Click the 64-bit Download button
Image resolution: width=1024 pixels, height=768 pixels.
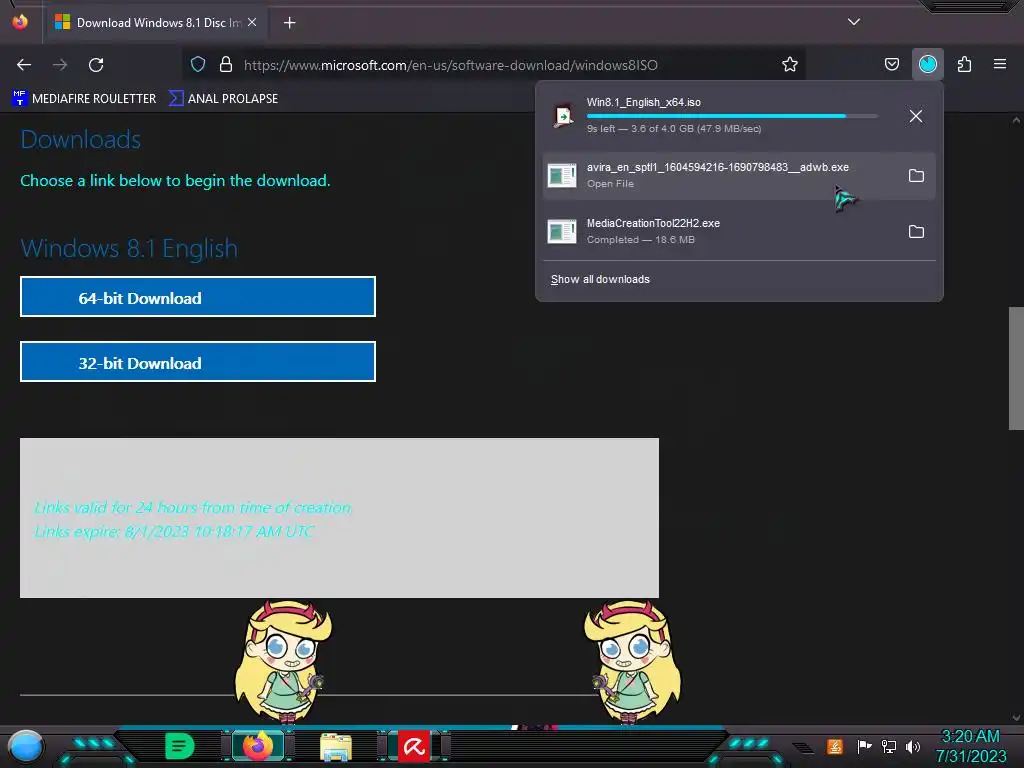click(198, 296)
